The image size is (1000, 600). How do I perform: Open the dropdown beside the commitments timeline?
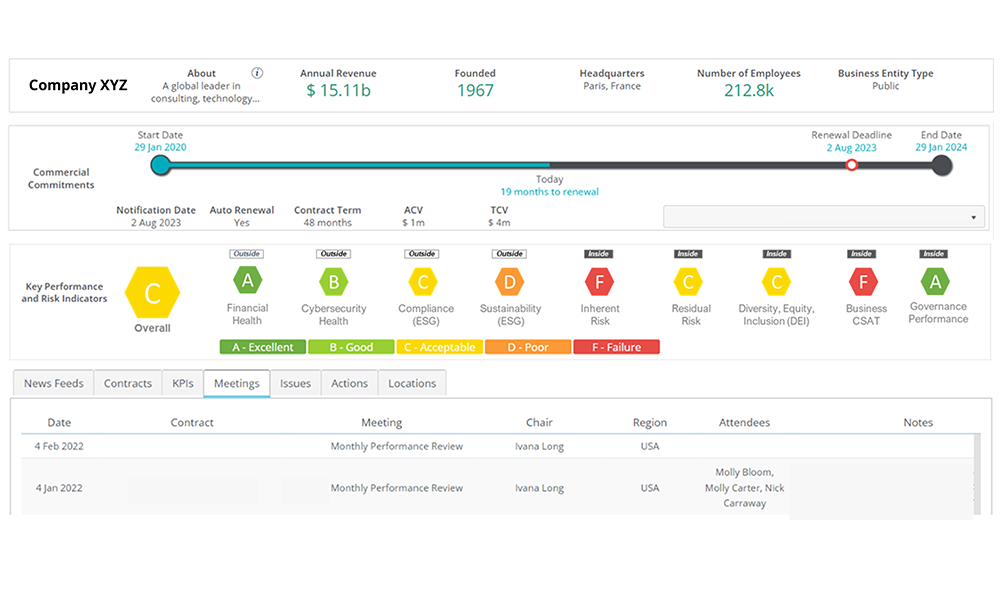pos(823,216)
